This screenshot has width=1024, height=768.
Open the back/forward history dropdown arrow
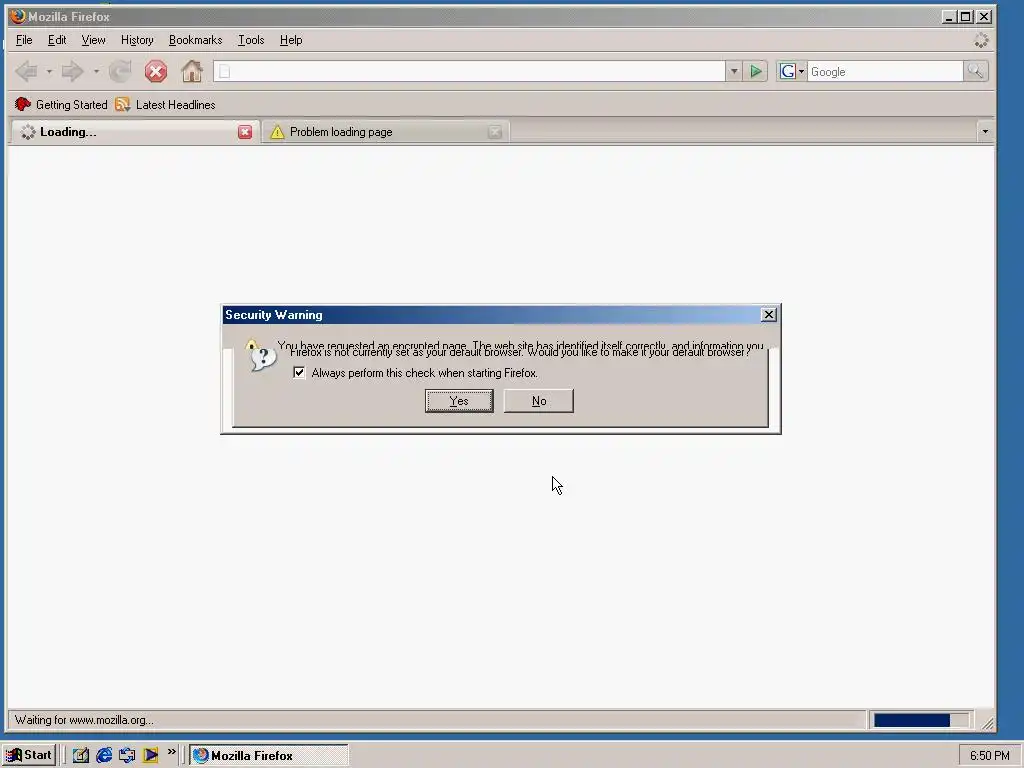(x=96, y=71)
